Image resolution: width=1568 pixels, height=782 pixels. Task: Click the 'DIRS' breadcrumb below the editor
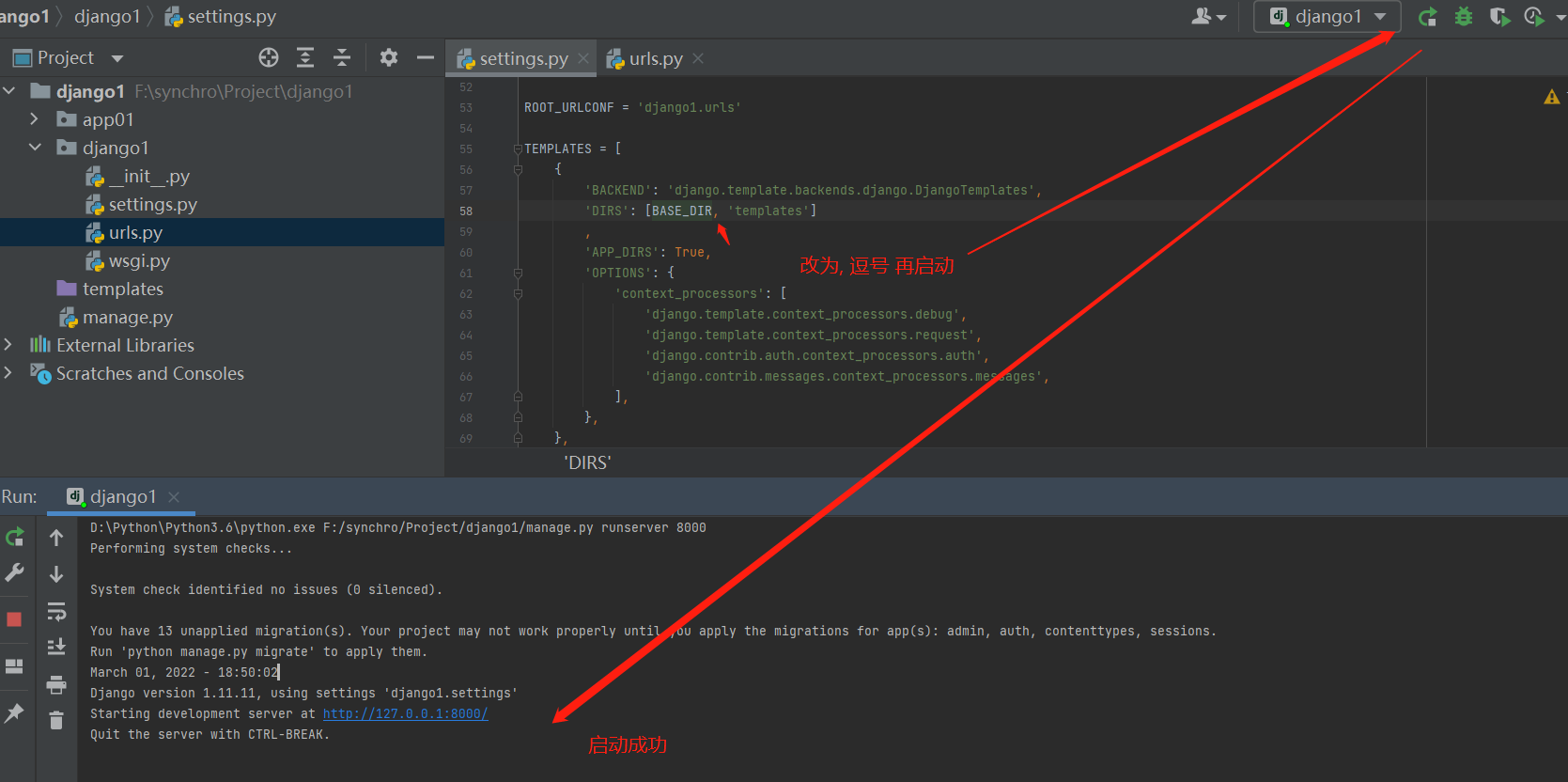(587, 462)
